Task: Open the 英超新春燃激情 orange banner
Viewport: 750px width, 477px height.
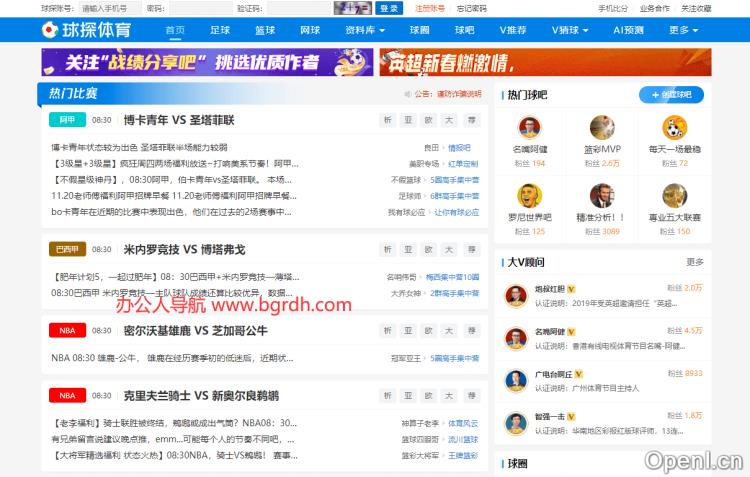Action: pos(545,62)
